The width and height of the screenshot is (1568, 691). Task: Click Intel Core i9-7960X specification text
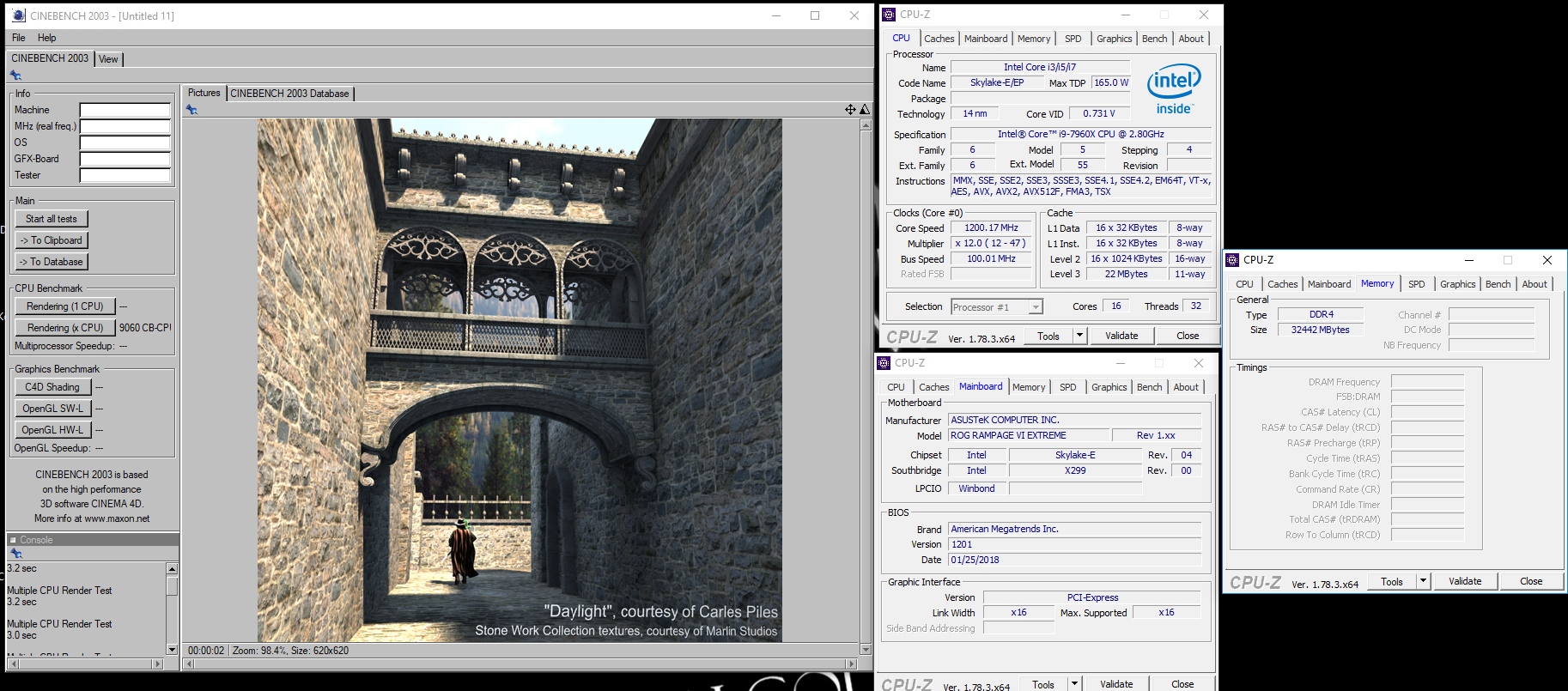pyautogui.click(x=1081, y=134)
